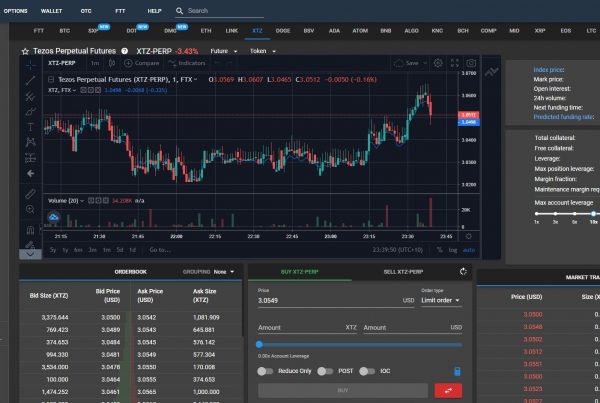Image resolution: width=600 pixels, height=403 pixels.
Task: Click the back arrow tool in chart sidebar
Action: coord(31,174)
